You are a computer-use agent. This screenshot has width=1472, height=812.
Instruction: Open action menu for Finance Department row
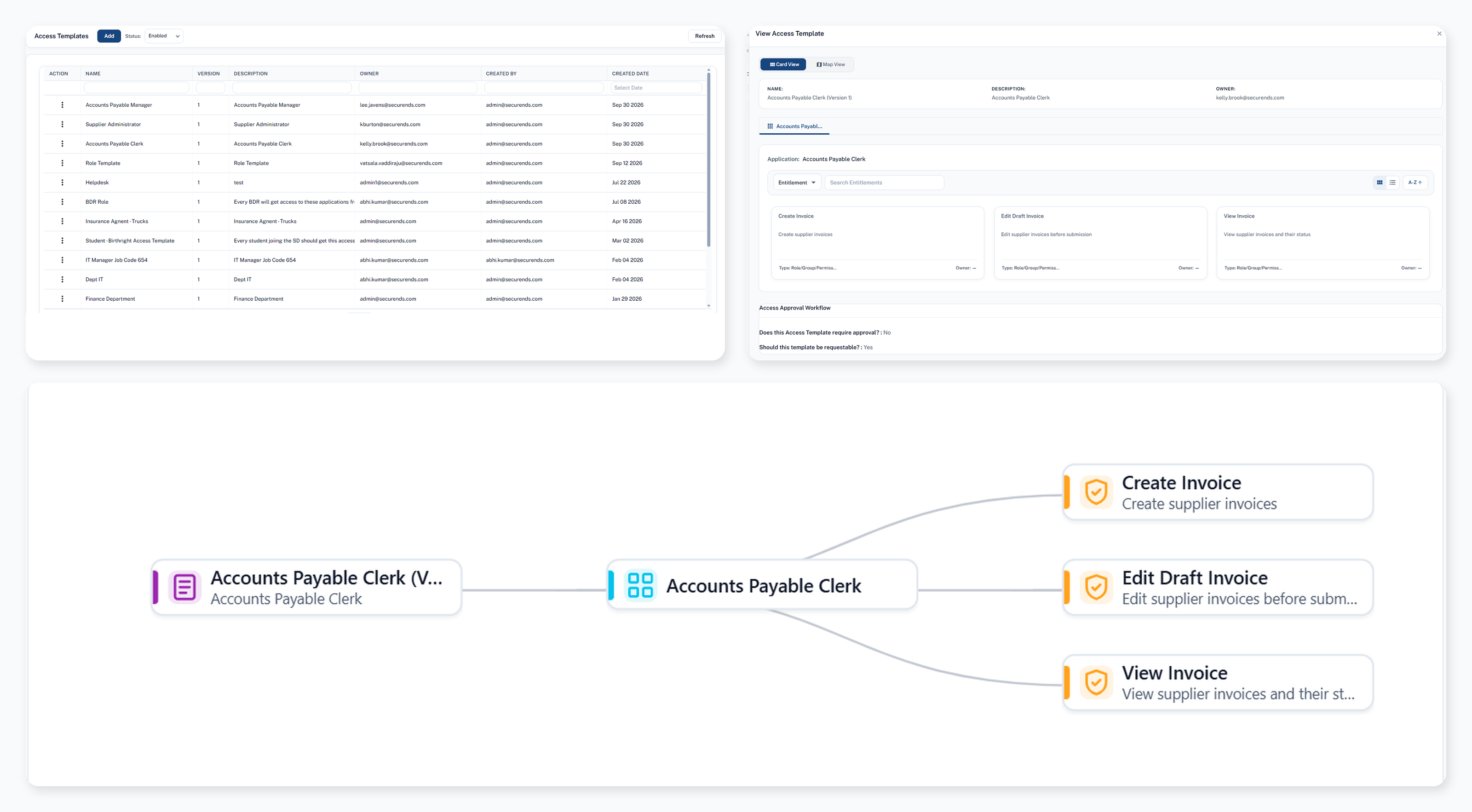click(62, 299)
